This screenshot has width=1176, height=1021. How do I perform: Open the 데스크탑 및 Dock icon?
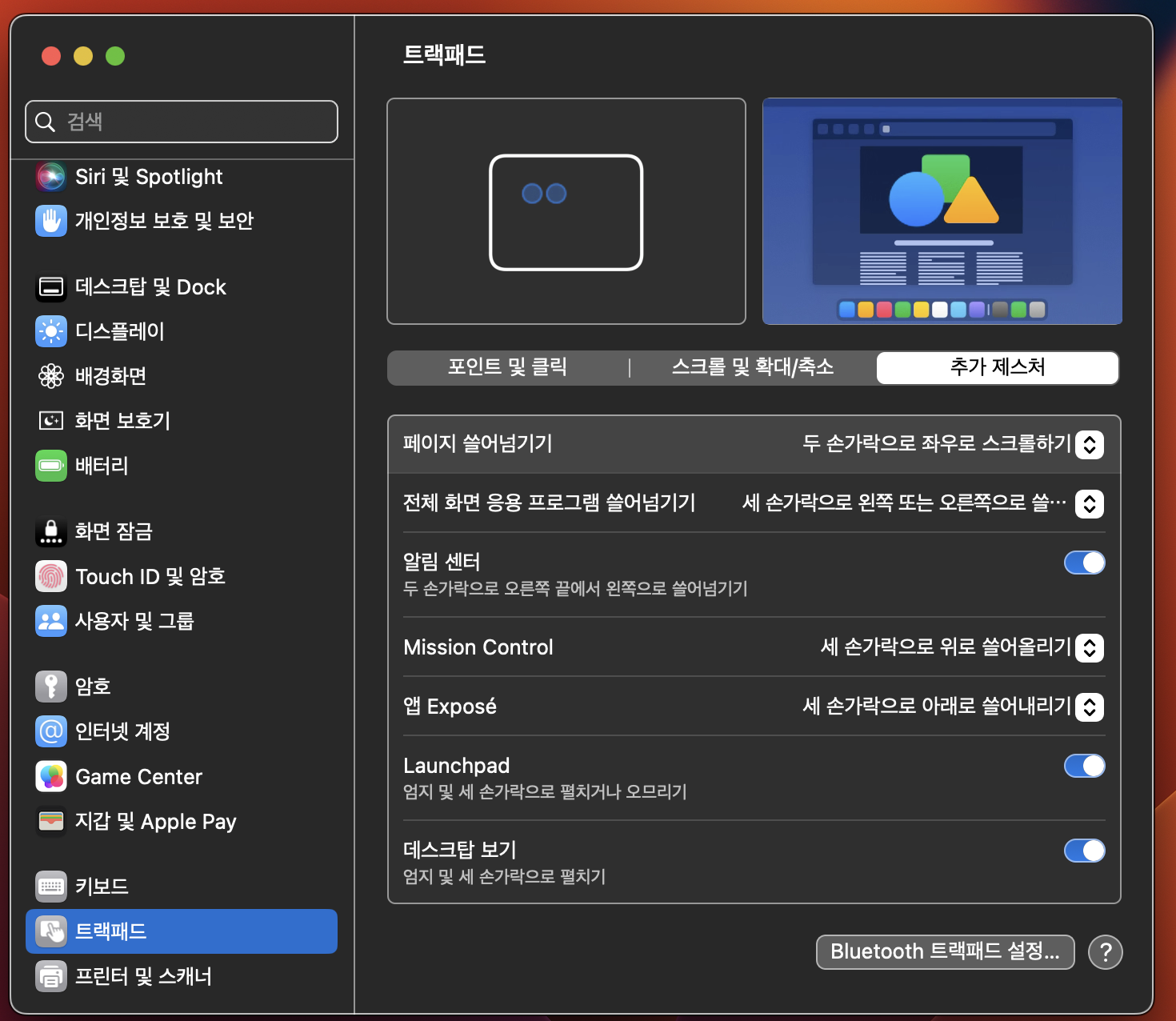tap(51, 286)
